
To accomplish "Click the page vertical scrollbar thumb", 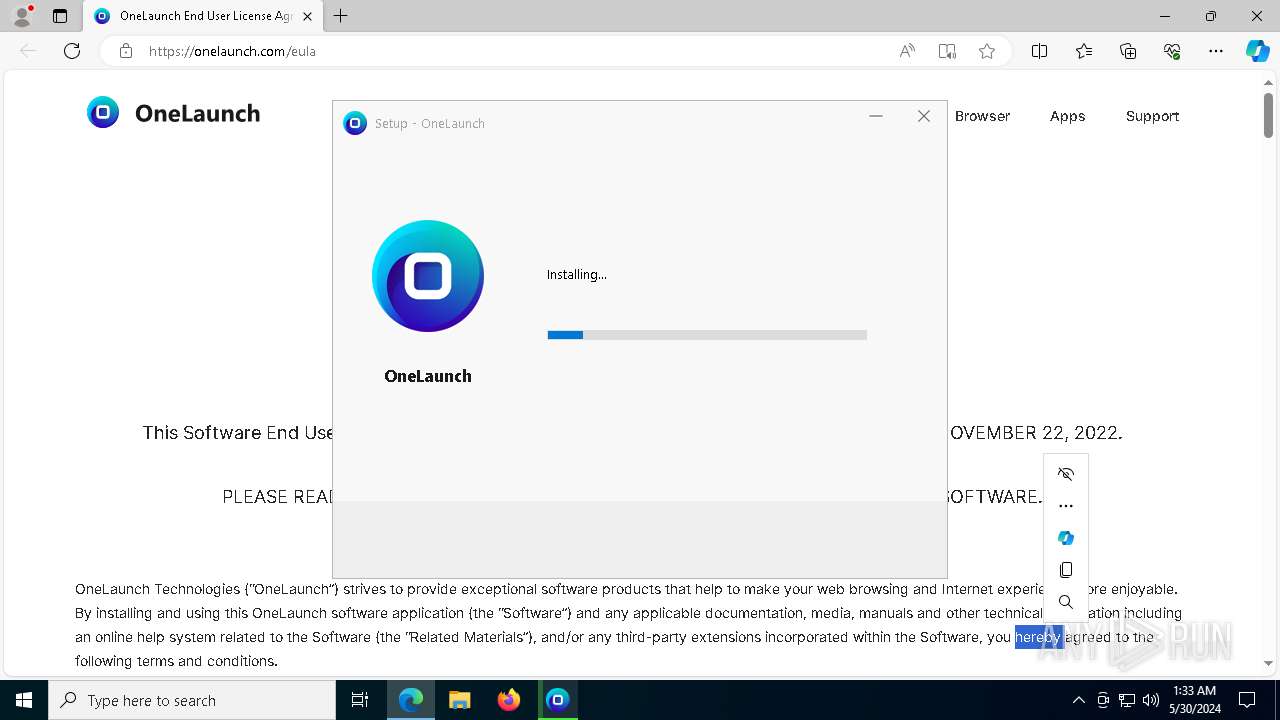I will (x=1268, y=116).
